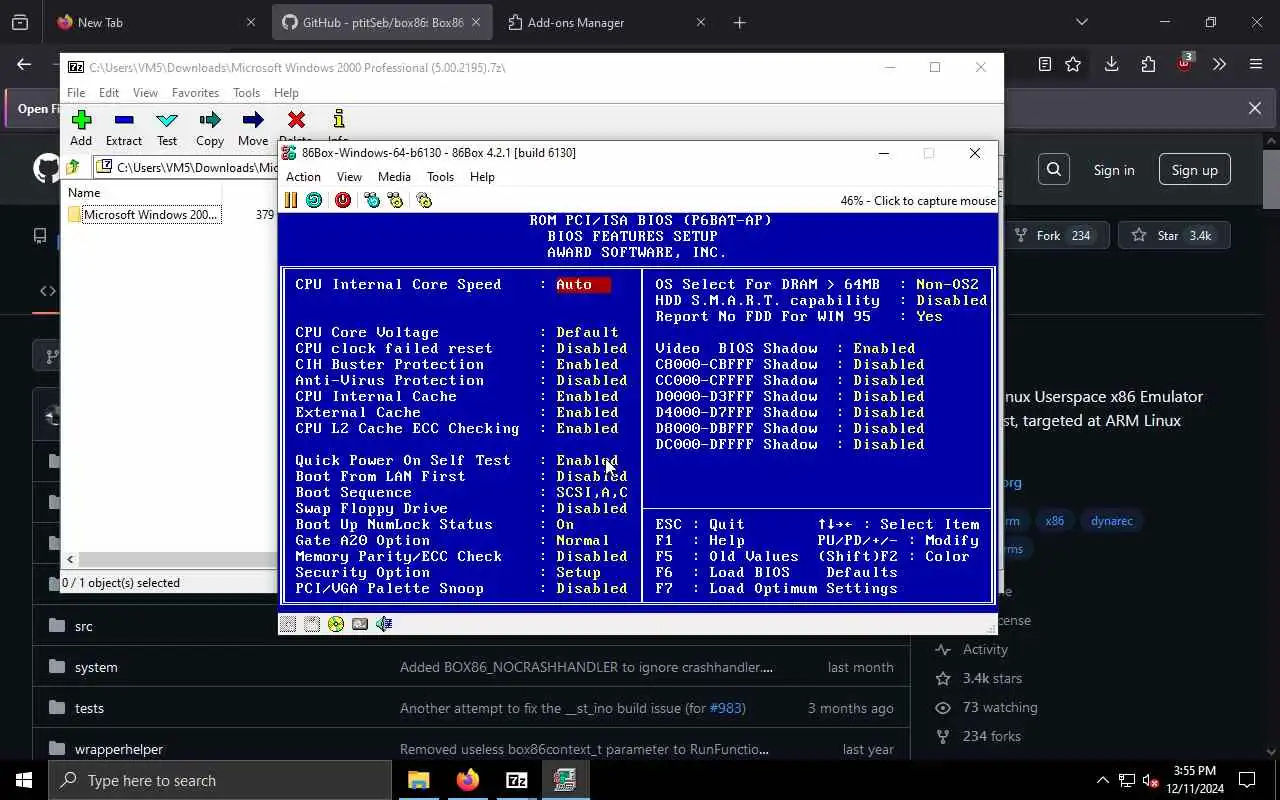Show hidden system tray icons
This screenshot has height=800, width=1280.
pos(1102,780)
